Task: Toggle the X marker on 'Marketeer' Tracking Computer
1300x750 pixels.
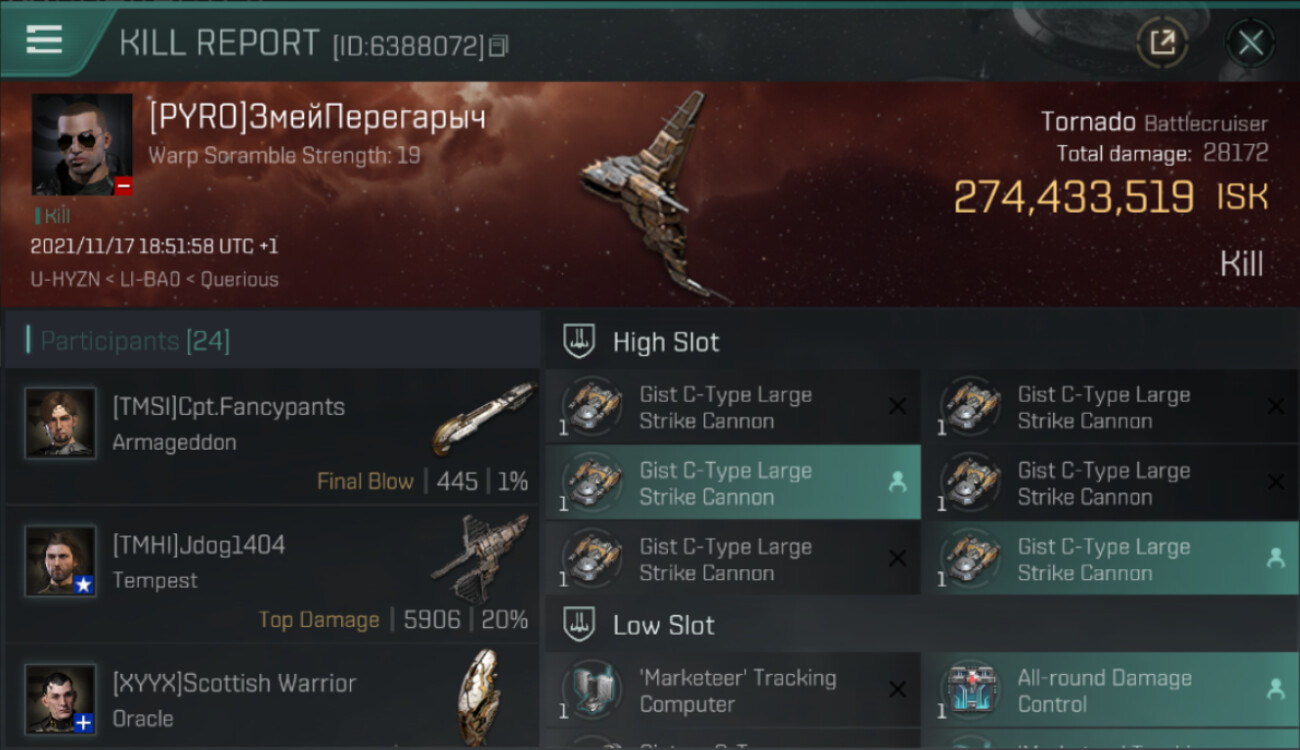Action: [897, 690]
